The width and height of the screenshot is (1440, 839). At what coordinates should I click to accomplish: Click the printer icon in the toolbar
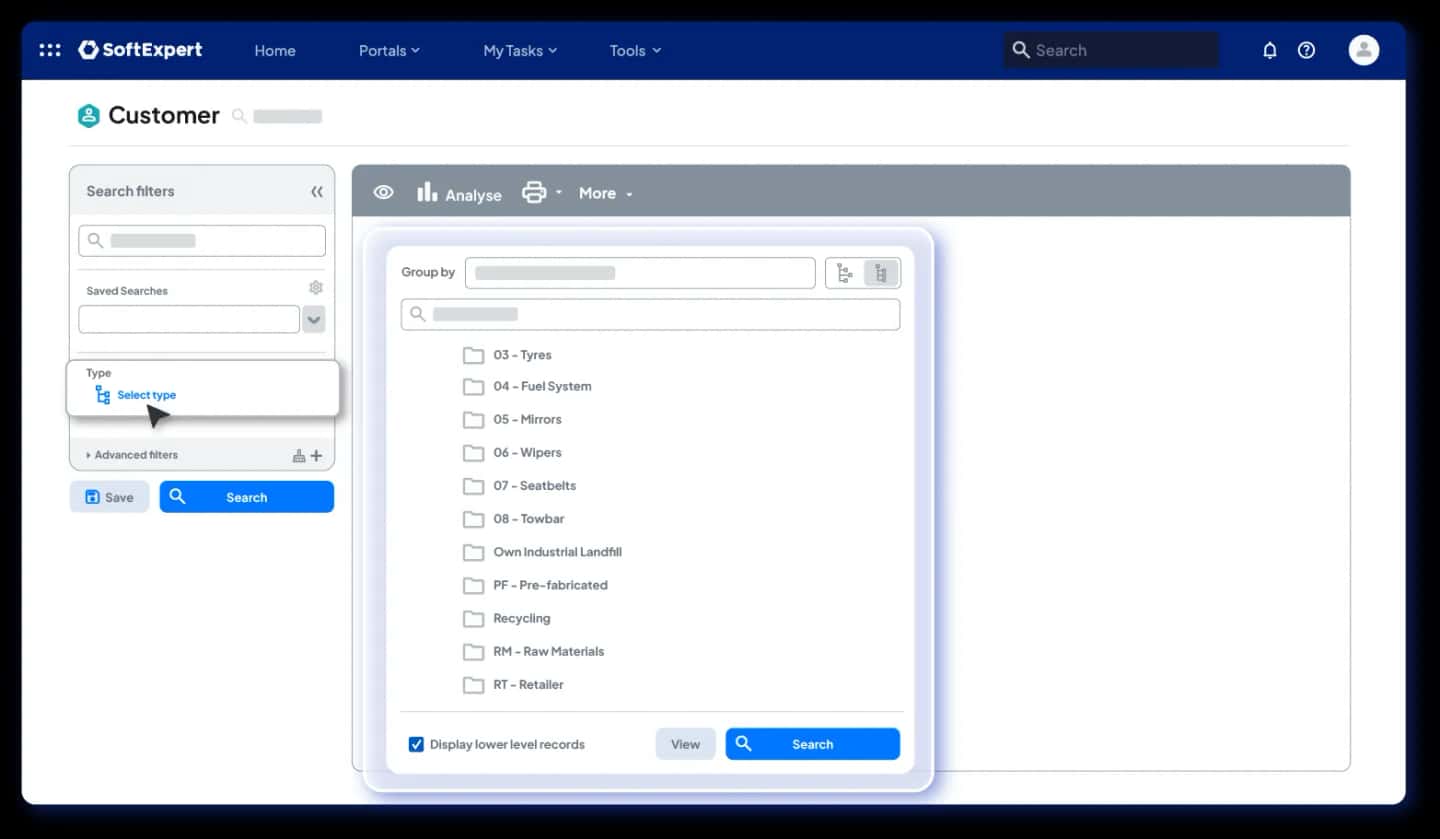[x=535, y=193]
